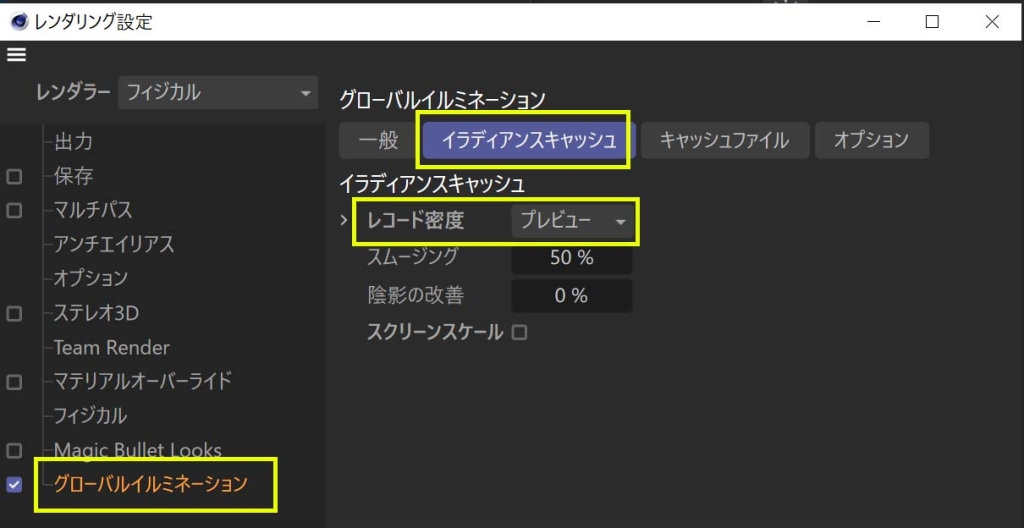Click the 陰影の改善 label
This screenshot has width=1024, height=528.
(416, 295)
